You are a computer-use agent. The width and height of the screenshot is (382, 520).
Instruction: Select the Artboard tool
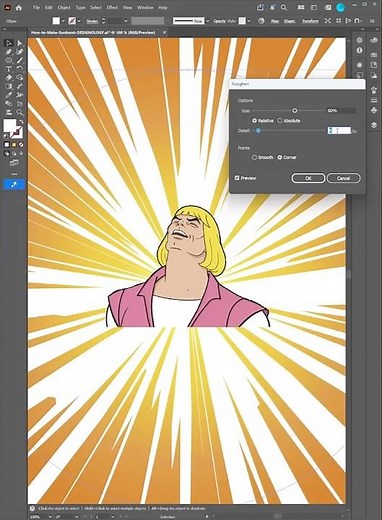point(20,104)
